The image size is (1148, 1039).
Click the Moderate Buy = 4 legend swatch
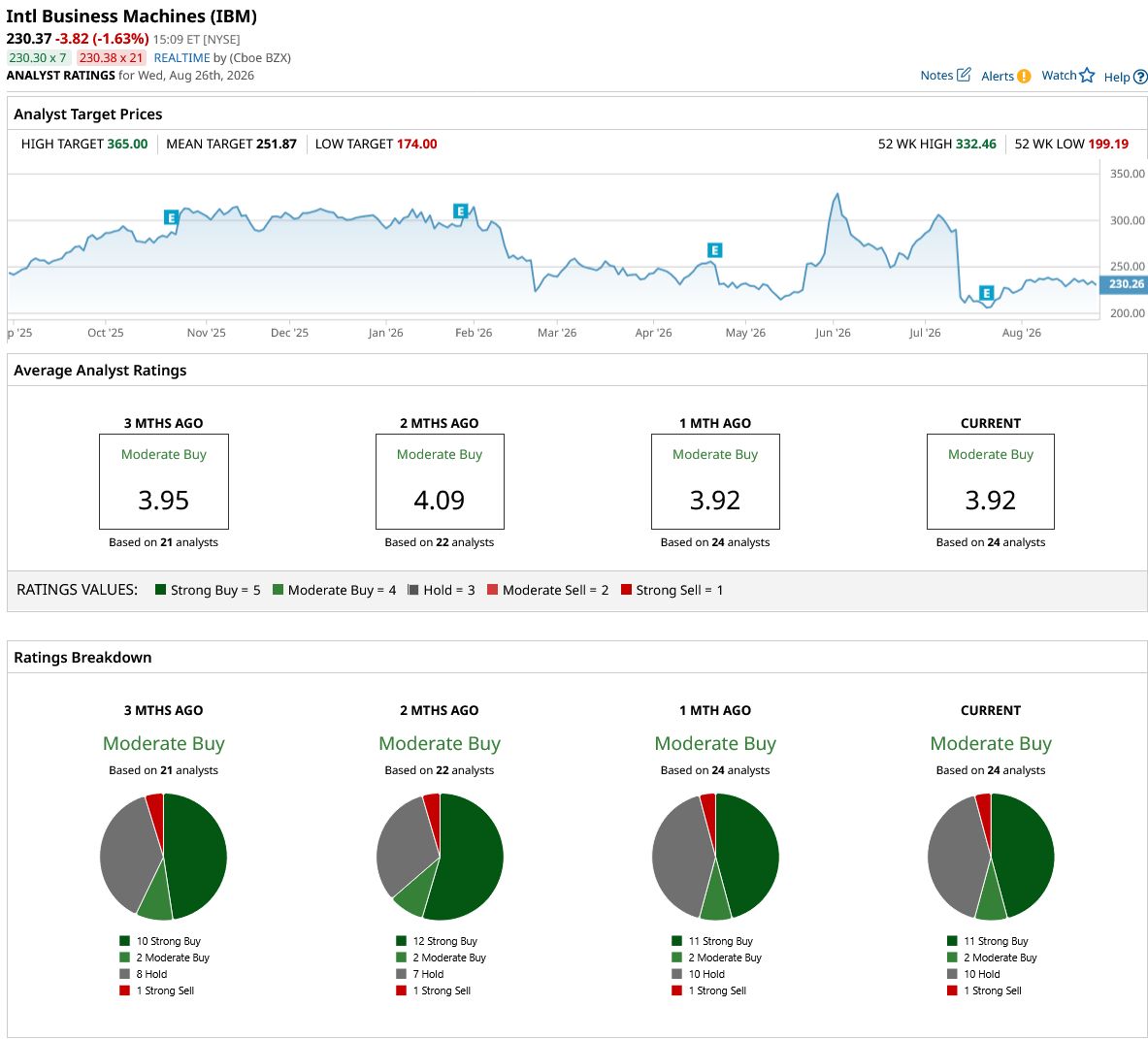(278, 589)
